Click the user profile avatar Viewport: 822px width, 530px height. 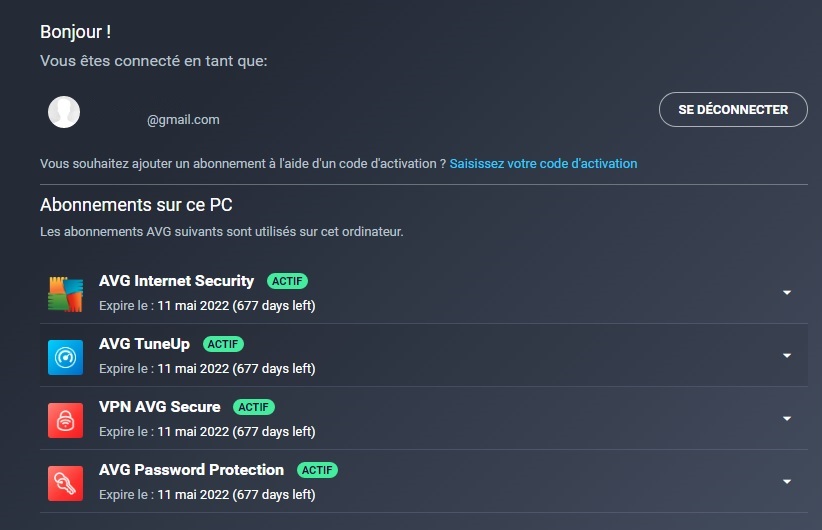[x=64, y=112]
